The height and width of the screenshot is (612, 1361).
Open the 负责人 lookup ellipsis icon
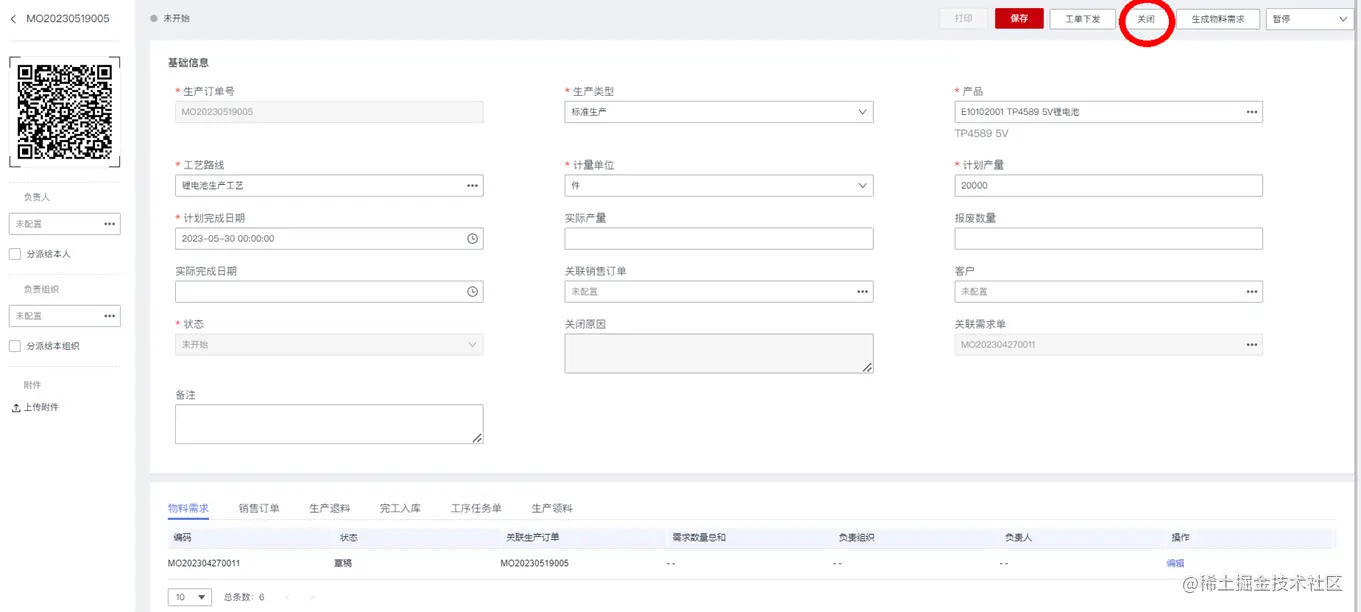[x=109, y=224]
